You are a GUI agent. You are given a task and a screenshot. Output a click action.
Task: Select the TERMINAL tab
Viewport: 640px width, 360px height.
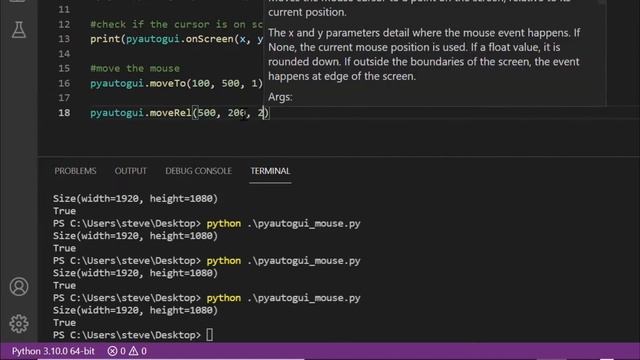(270, 171)
